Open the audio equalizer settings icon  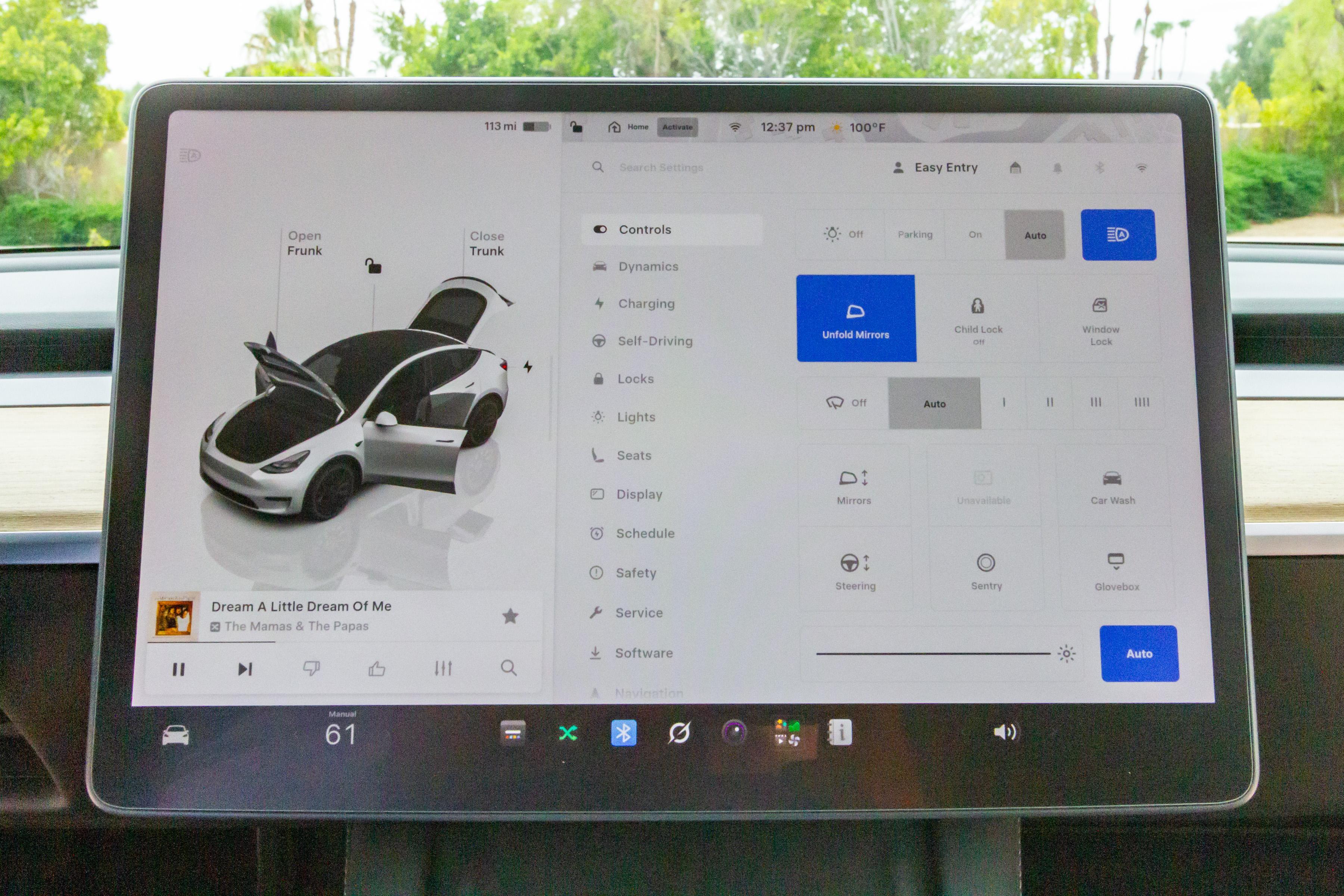[x=443, y=668]
